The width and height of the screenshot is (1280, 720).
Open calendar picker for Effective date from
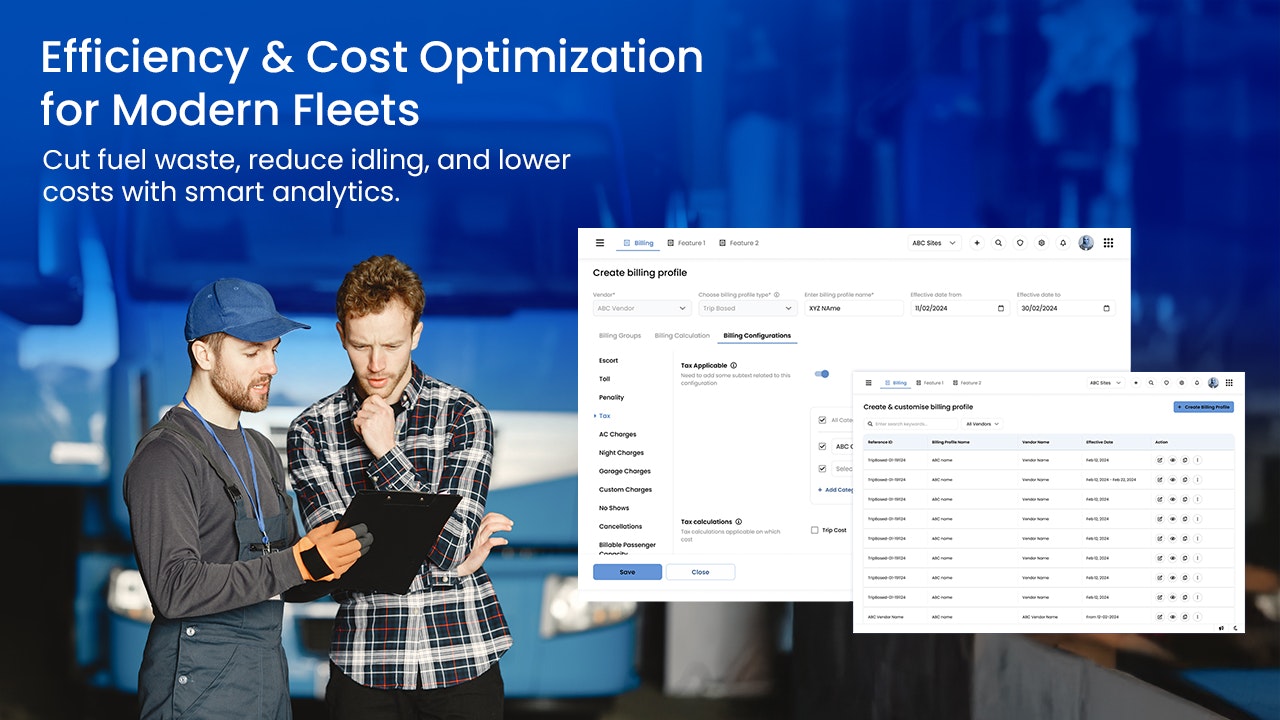pyautogui.click(x=1001, y=308)
